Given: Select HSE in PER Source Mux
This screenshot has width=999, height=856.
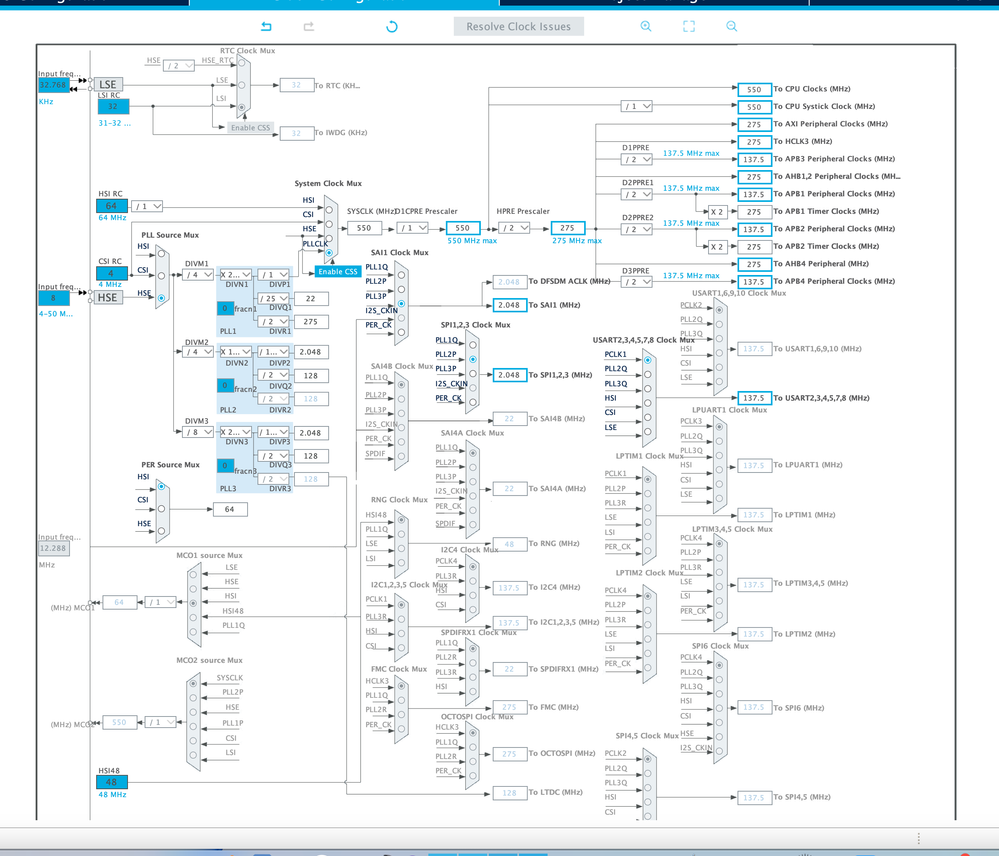Looking at the screenshot, I should [161, 531].
